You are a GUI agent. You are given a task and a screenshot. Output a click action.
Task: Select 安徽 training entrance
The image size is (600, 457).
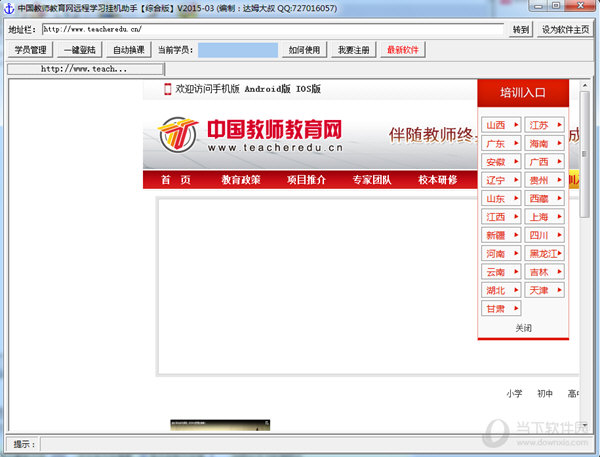pos(501,162)
